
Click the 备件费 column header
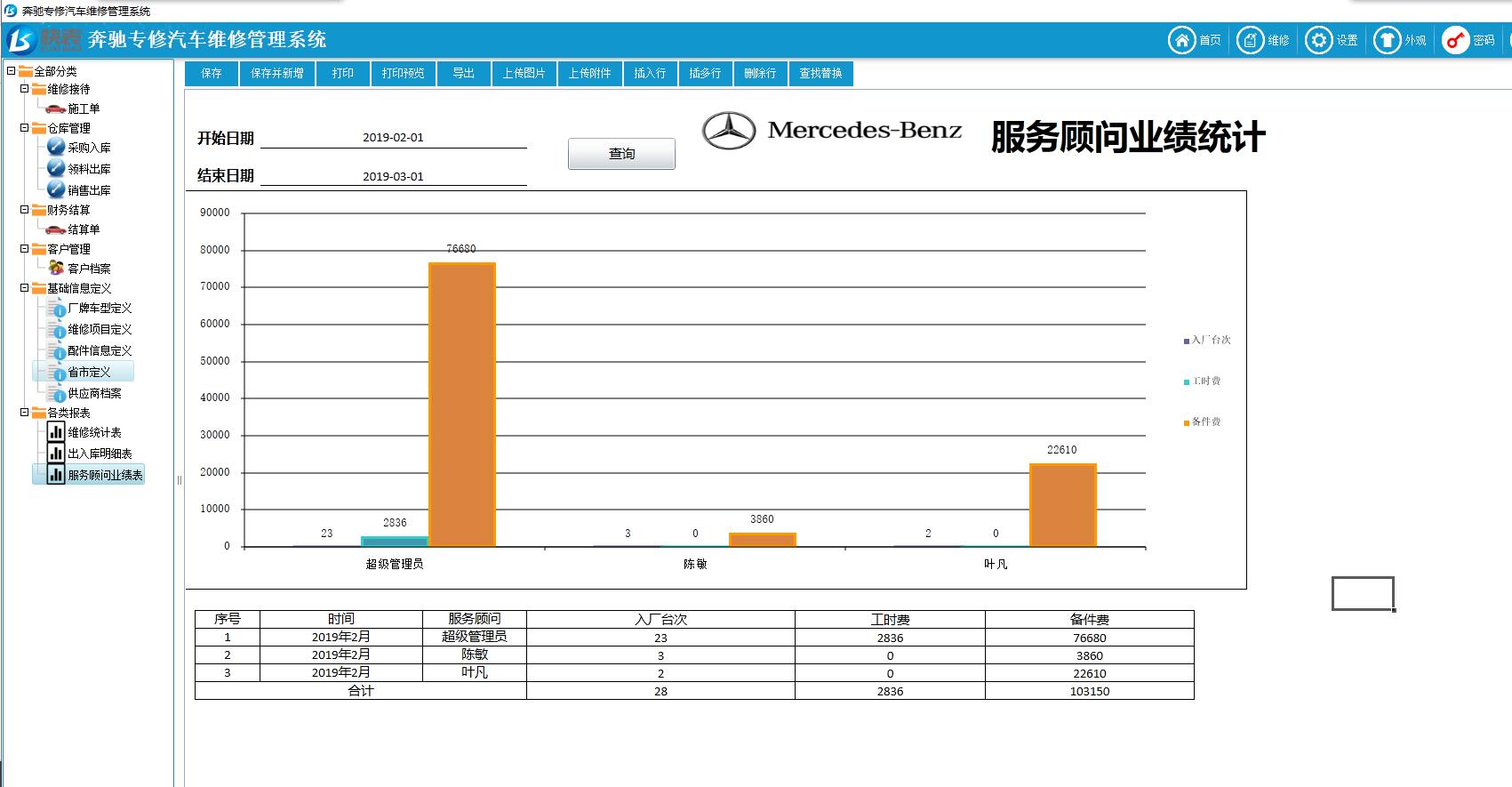(1090, 619)
